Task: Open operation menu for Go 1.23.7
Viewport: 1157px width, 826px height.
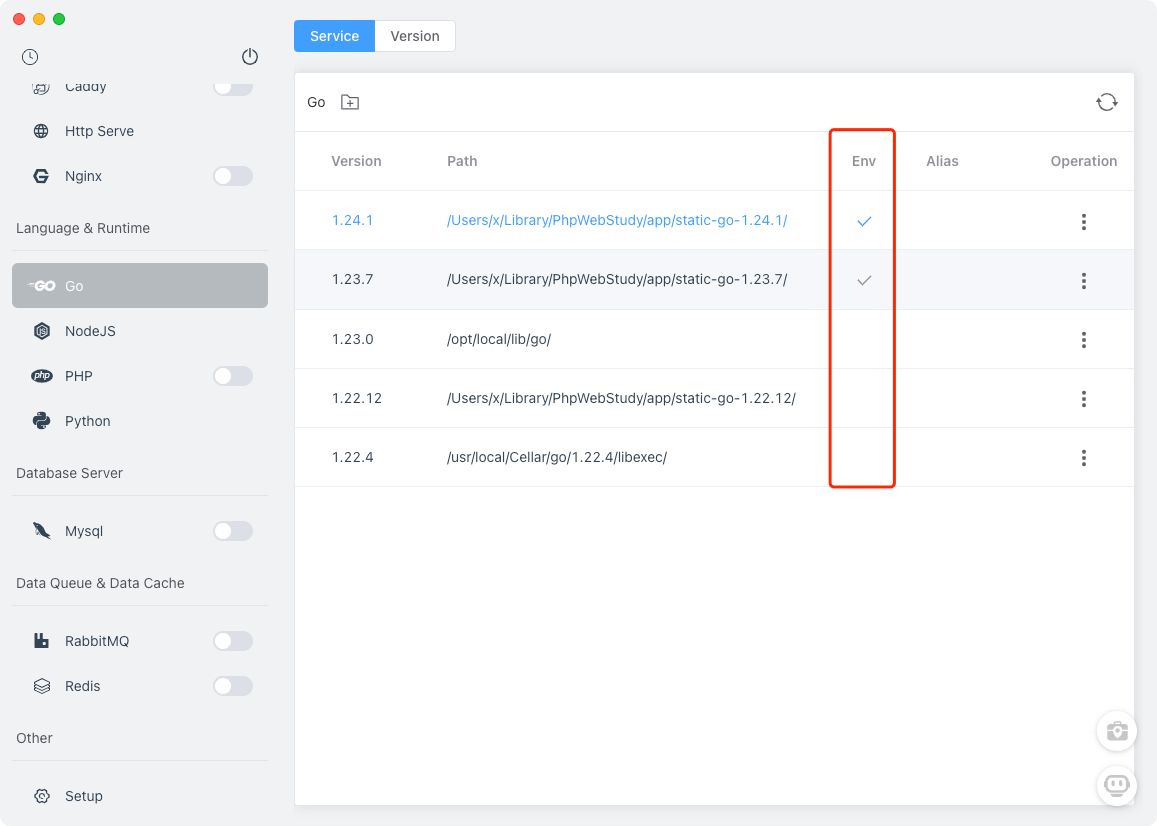Action: [x=1083, y=281]
